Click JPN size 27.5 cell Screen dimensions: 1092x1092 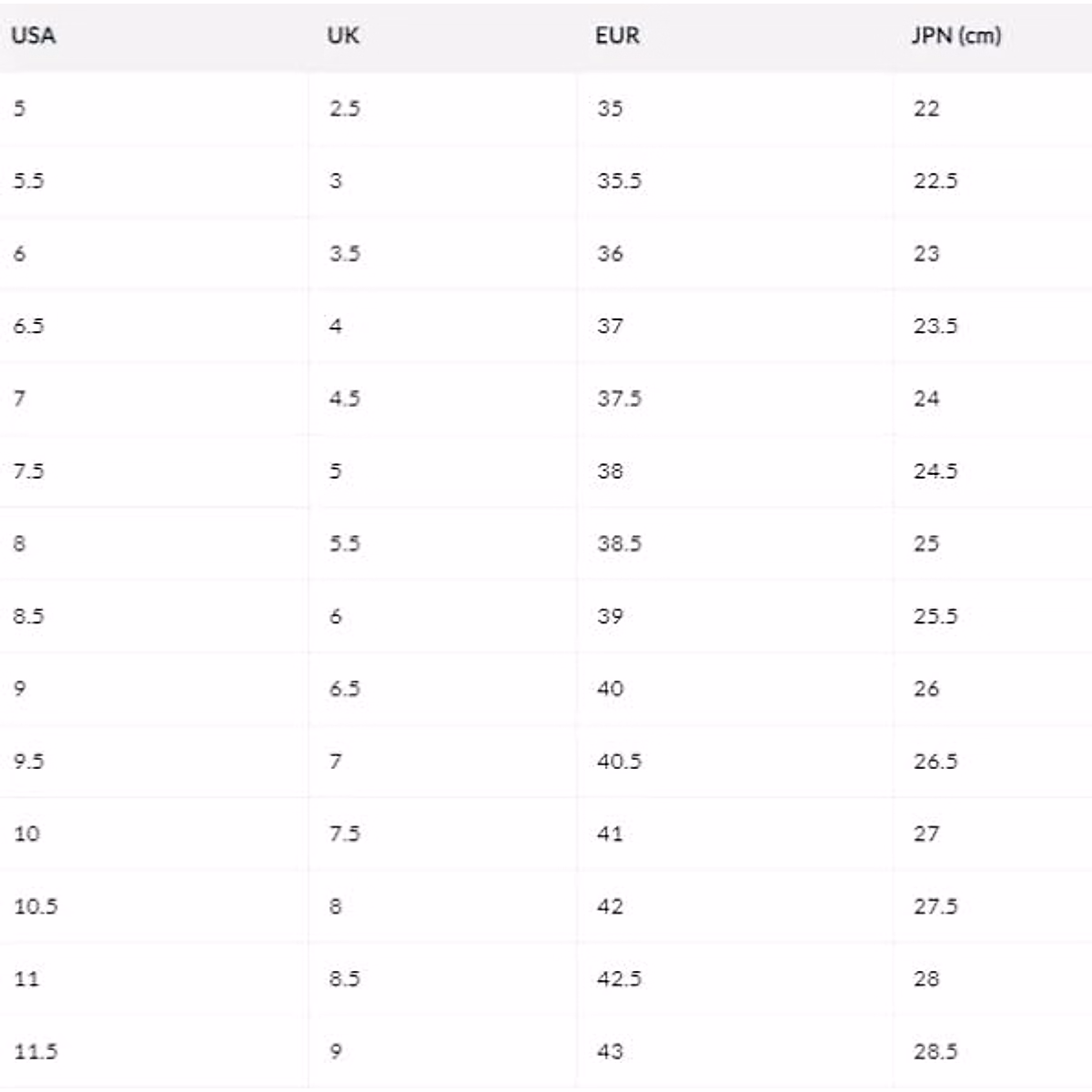tap(935, 906)
